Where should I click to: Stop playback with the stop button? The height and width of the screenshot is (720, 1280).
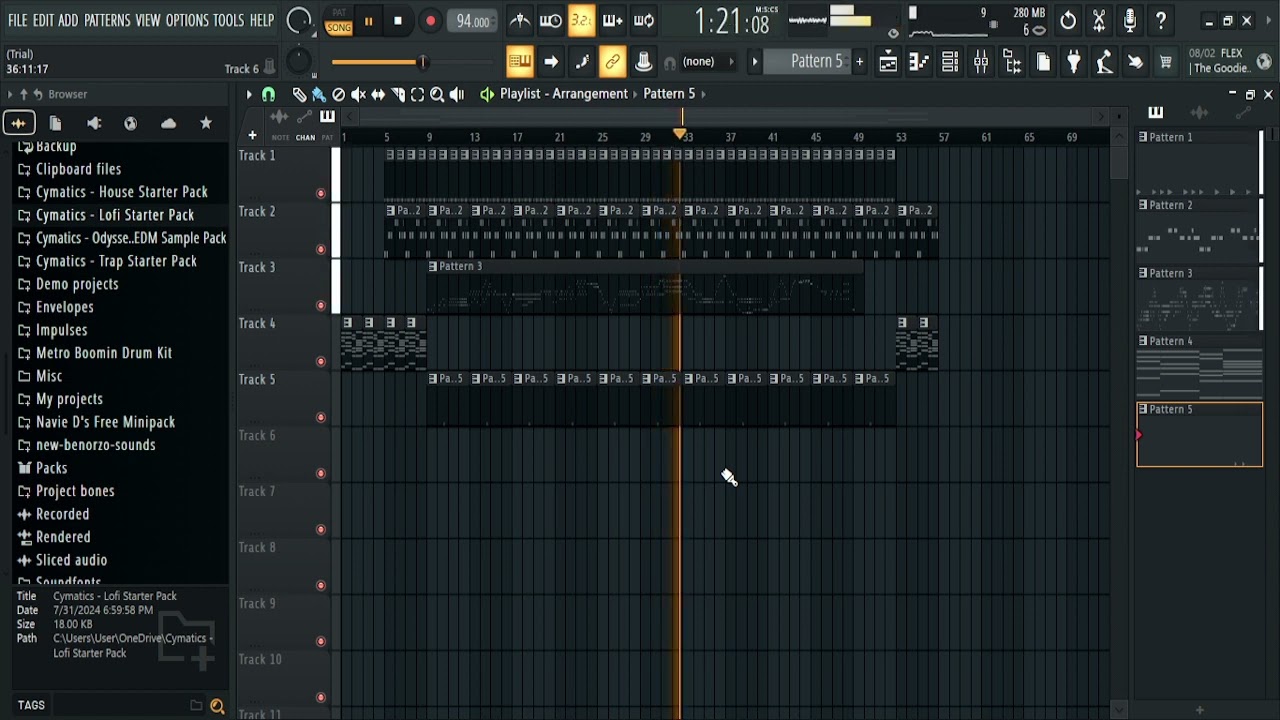(x=398, y=21)
